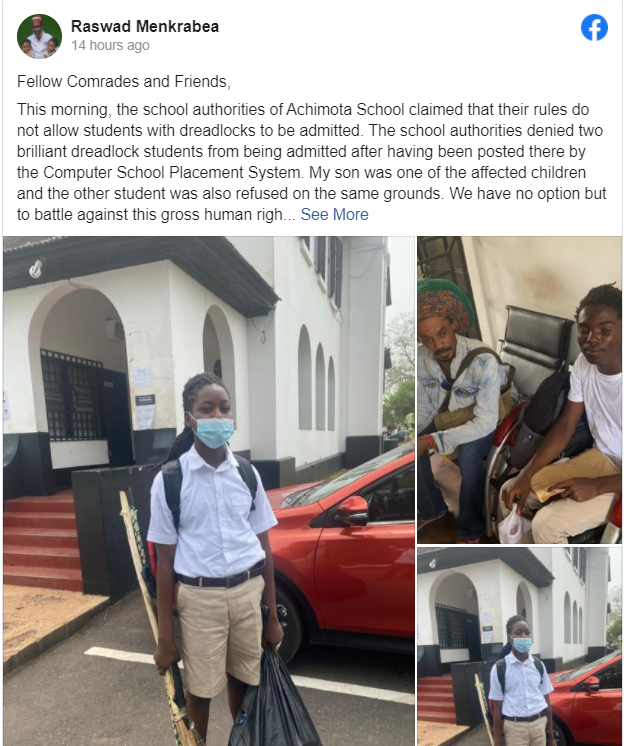
Task: Click the black plastic bag held by the student
Action: pyautogui.click(x=273, y=699)
